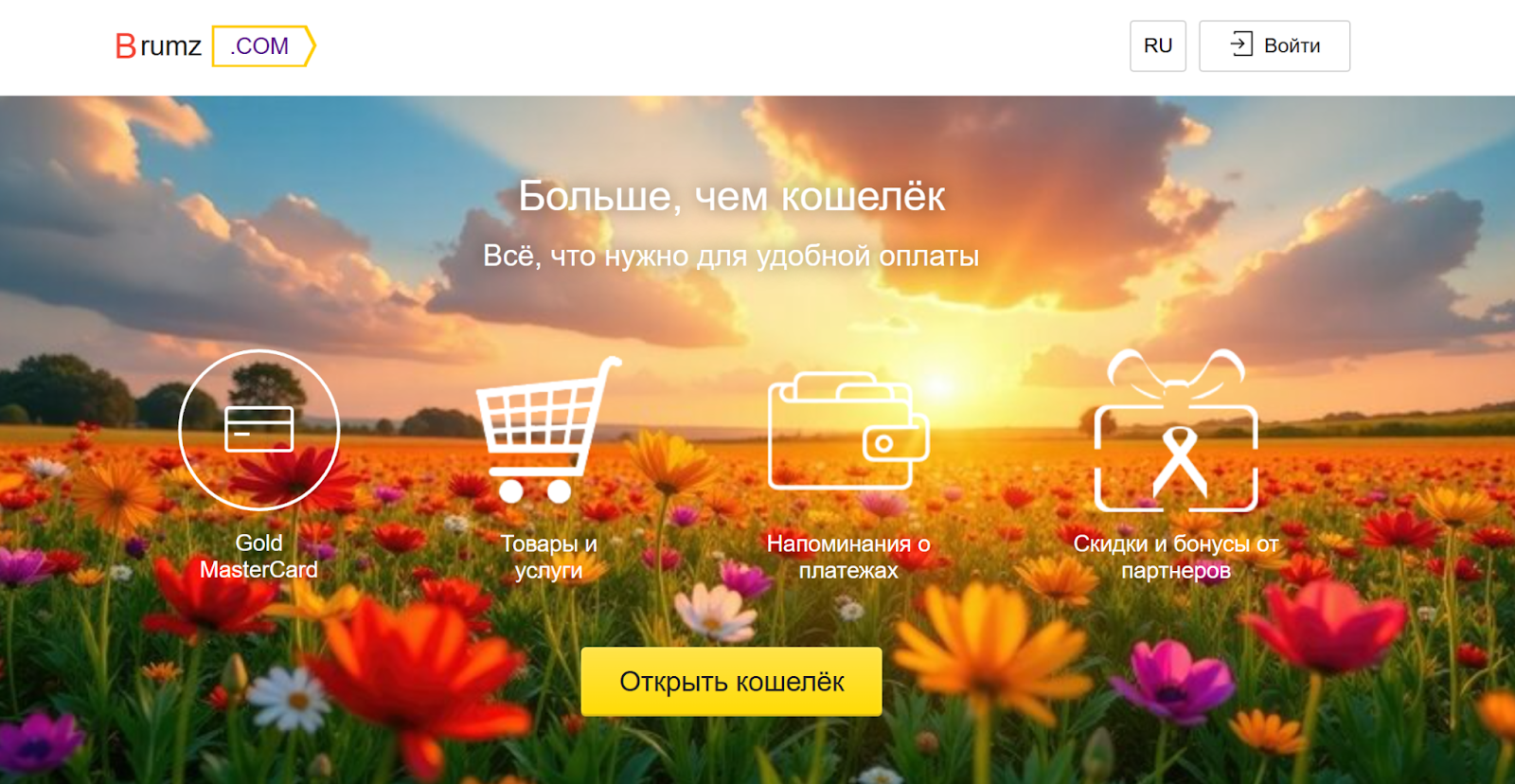Image resolution: width=1515 pixels, height=784 pixels.
Task: Click the wallet icon
Action: tap(848, 431)
